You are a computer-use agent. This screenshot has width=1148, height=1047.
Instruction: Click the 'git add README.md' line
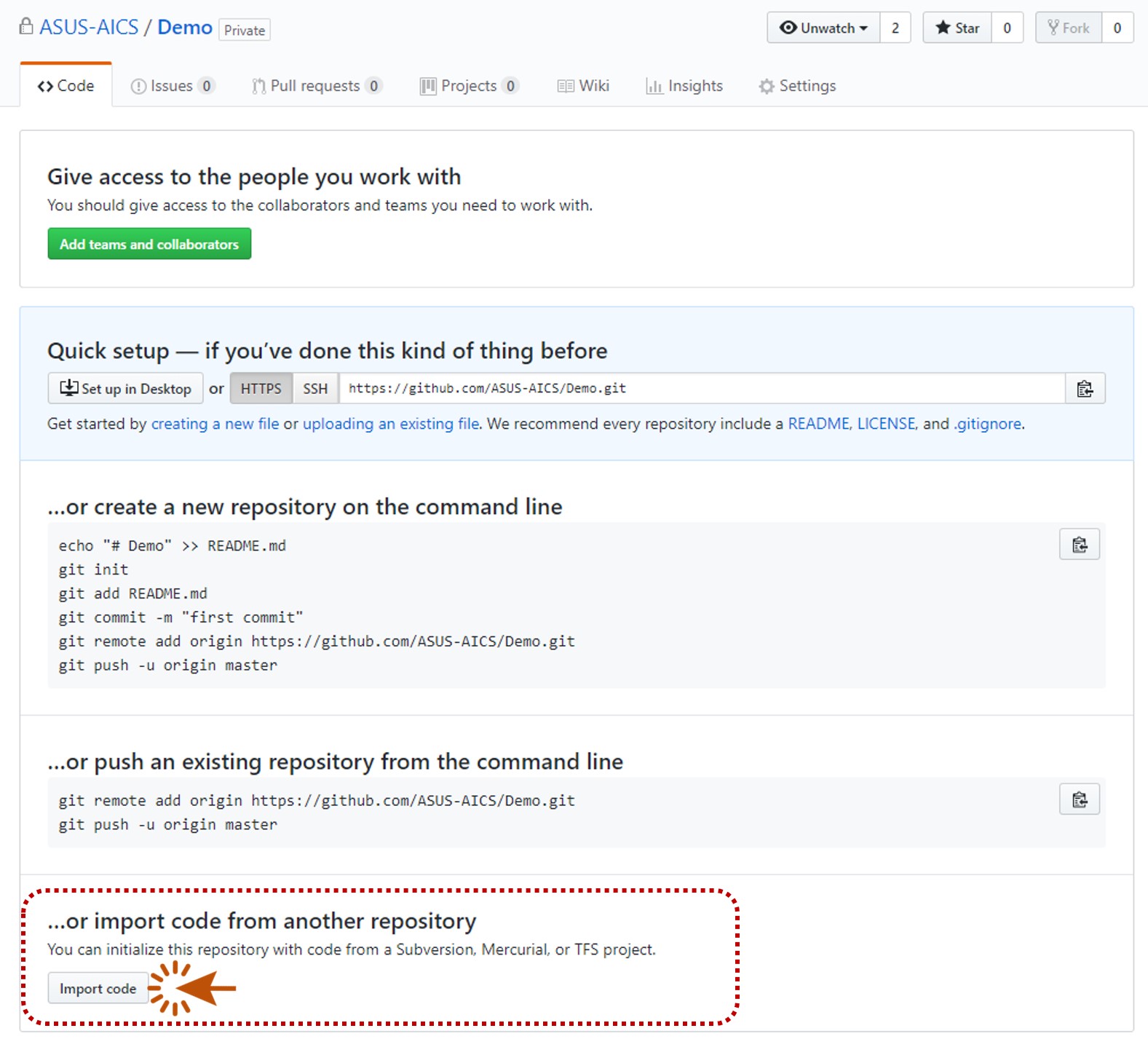pos(133,593)
